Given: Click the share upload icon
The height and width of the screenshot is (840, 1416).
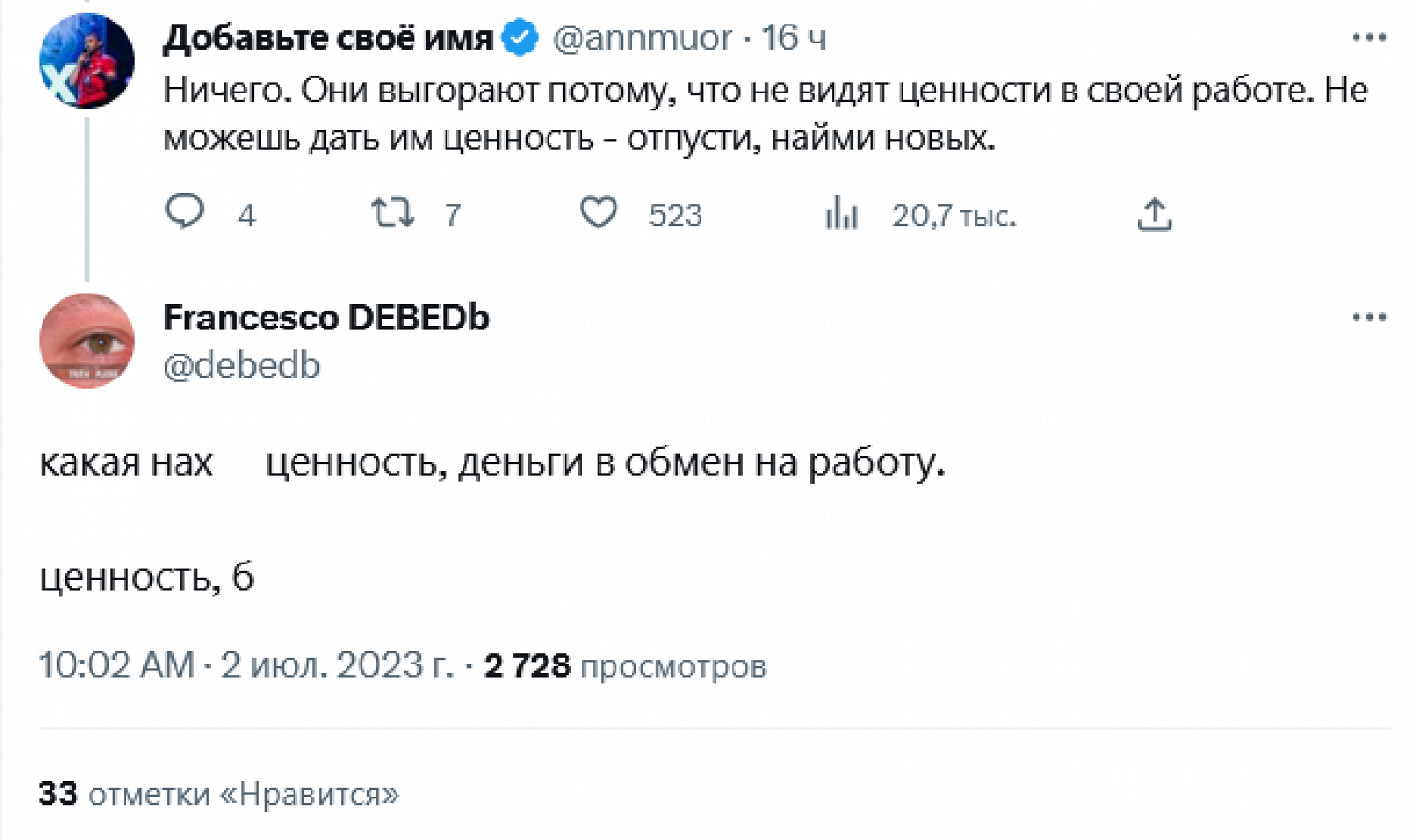Looking at the screenshot, I should point(1154,214).
